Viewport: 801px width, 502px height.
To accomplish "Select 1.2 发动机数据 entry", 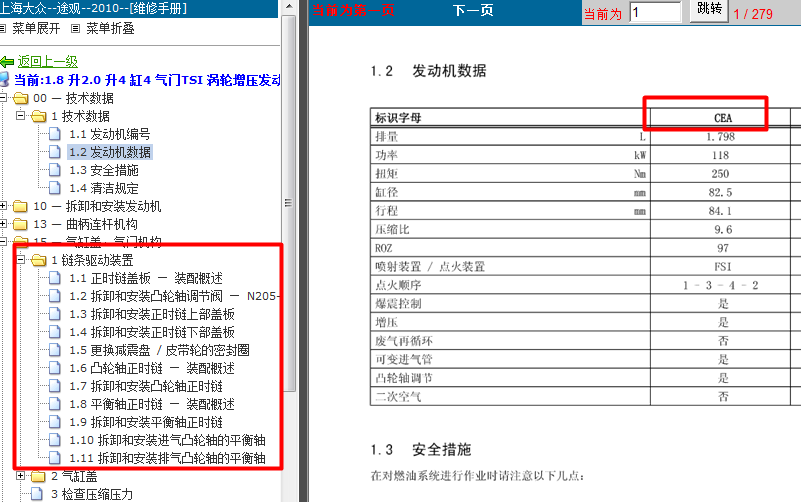I will 109,152.
